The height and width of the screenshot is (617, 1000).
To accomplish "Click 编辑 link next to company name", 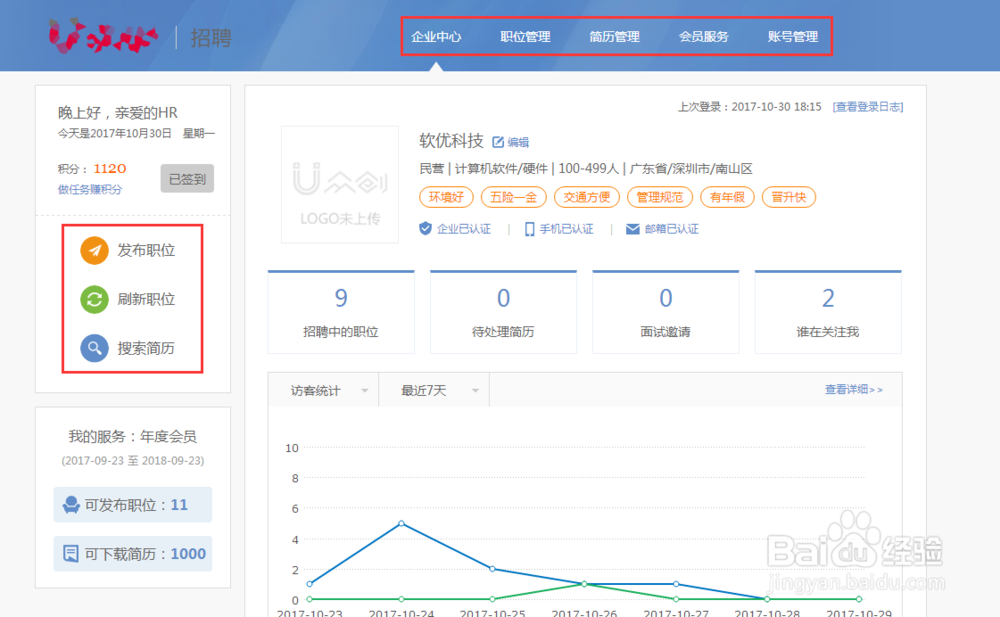I will click(518, 142).
